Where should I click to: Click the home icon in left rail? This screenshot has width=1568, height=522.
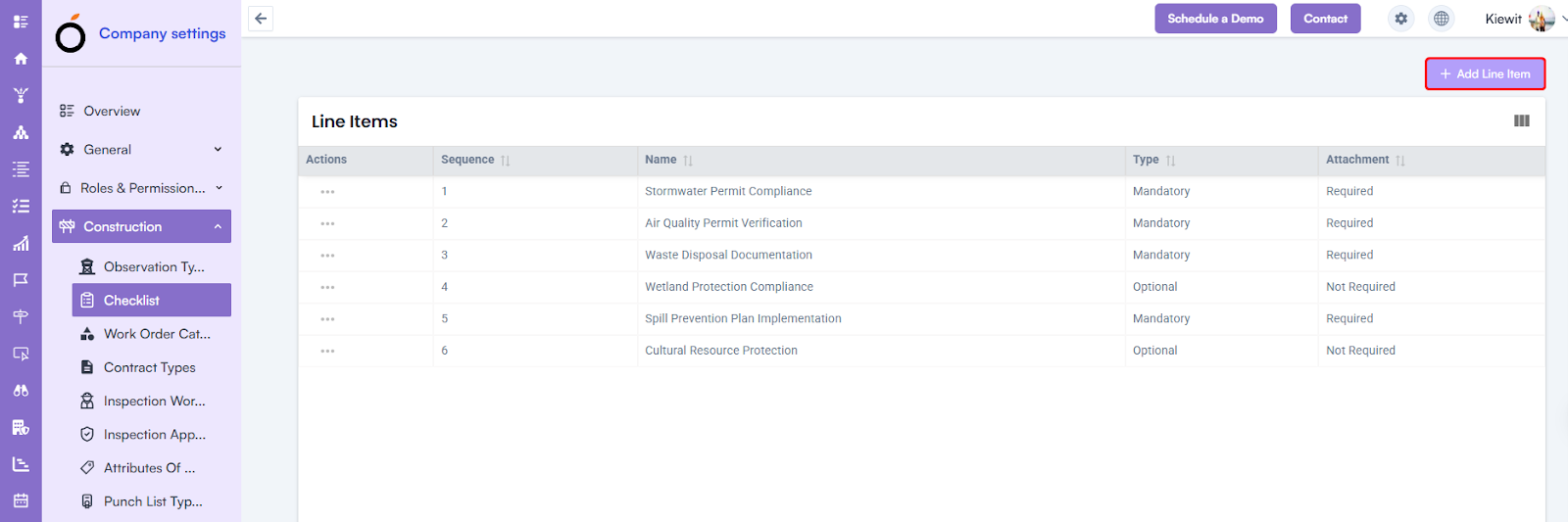pos(21,59)
